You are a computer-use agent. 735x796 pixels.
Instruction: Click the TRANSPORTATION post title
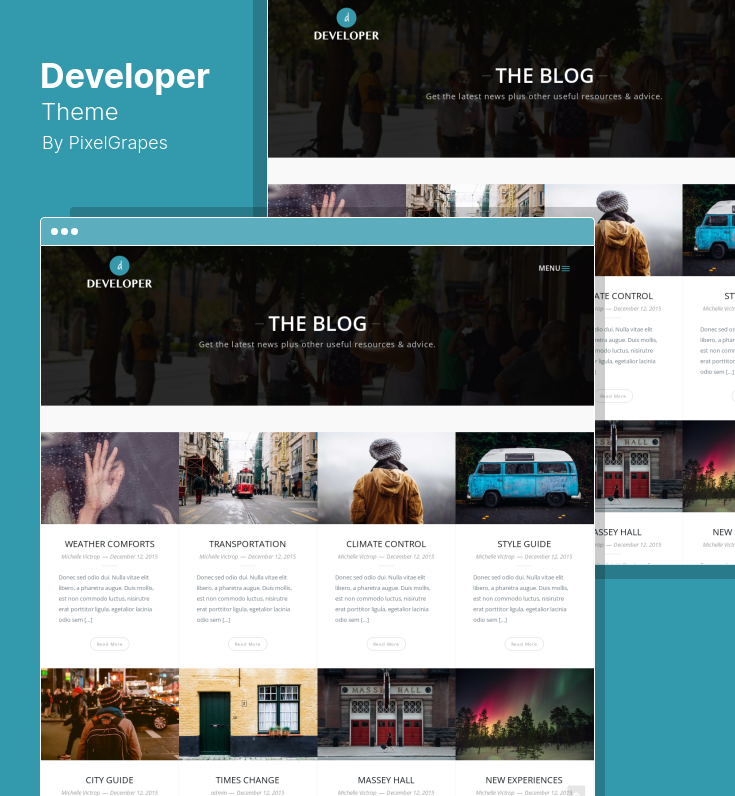248,544
